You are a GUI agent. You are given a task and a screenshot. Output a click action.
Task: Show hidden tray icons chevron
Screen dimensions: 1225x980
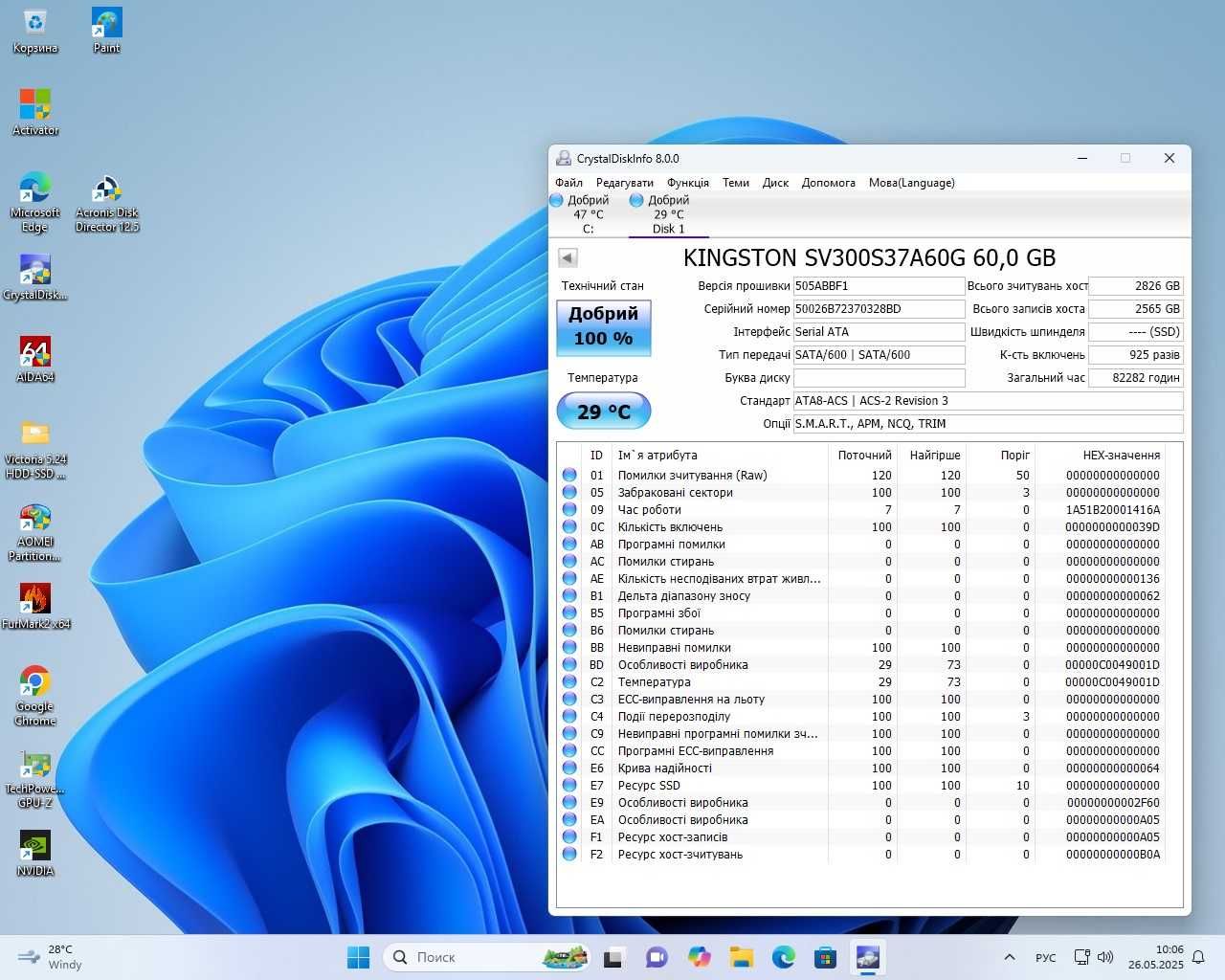pyautogui.click(x=1009, y=957)
